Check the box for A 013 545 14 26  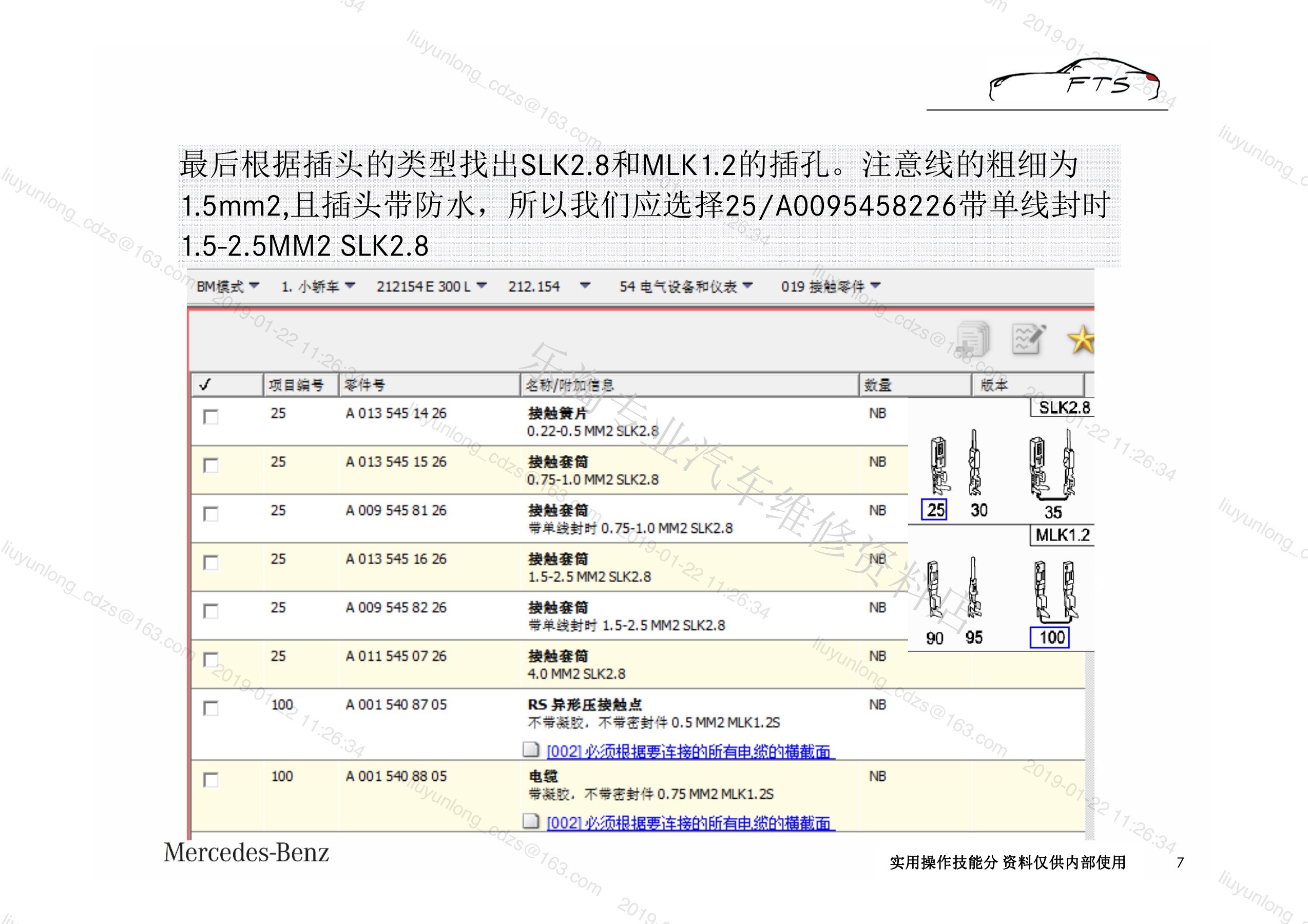211,416
